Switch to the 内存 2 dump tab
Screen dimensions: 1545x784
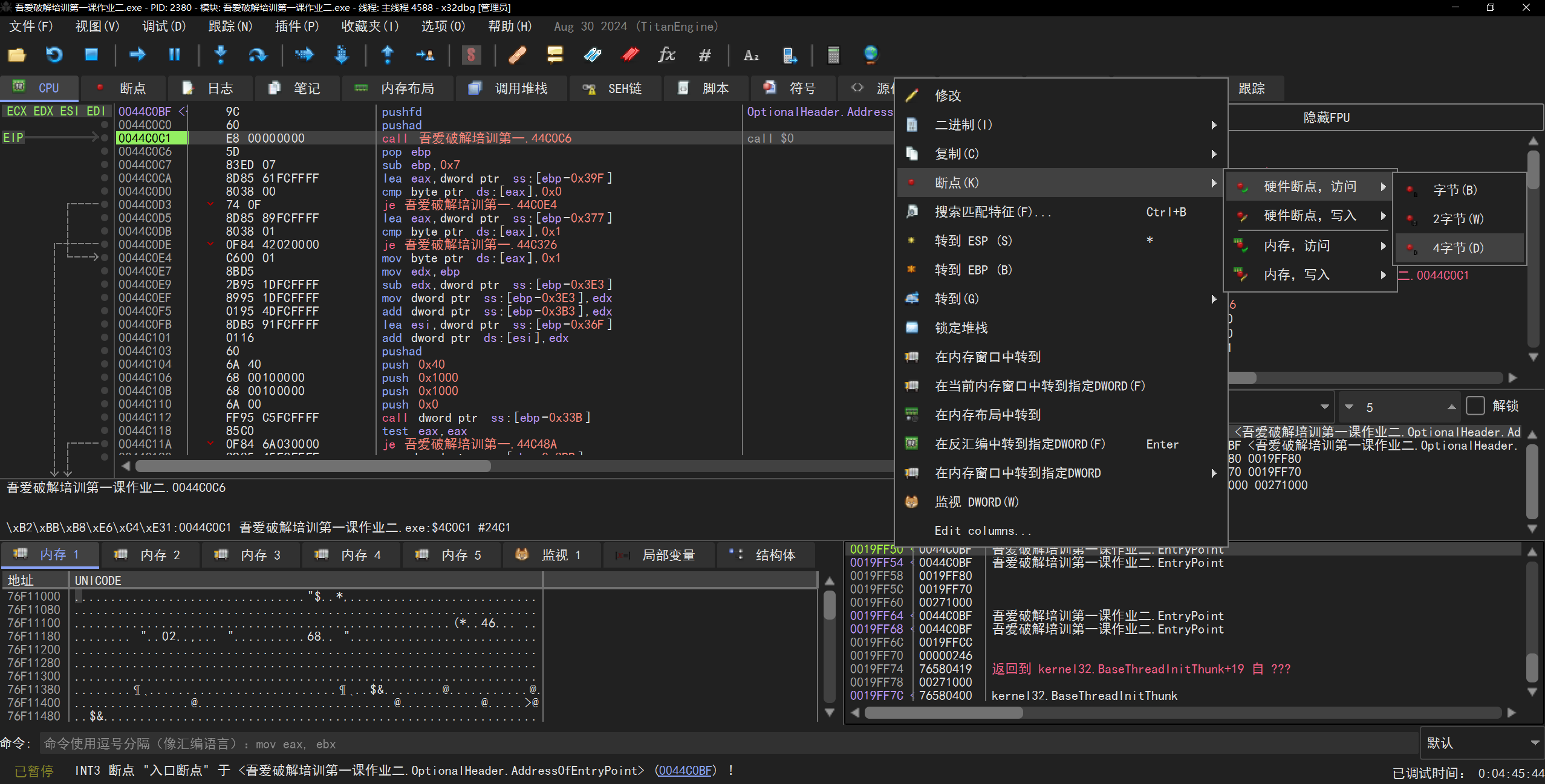coord(150,555)
